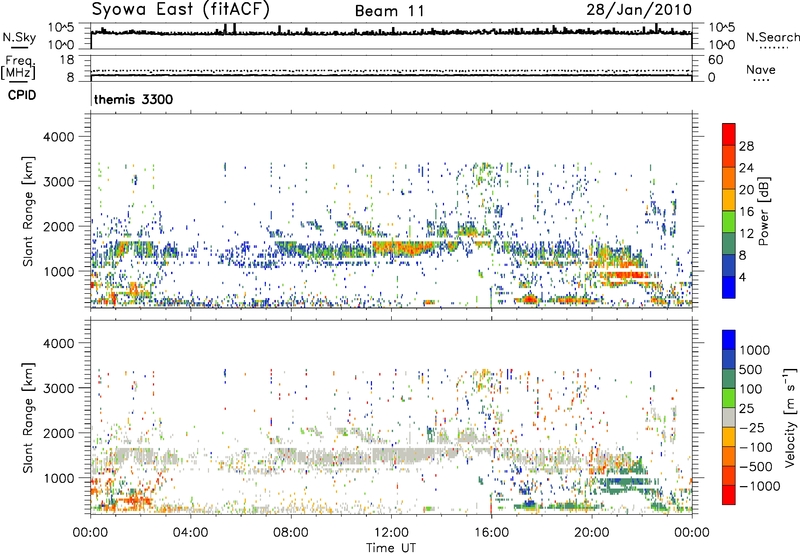
Task: Click the '3000' tick in velocity panel
Action: [x=58, y=388]
